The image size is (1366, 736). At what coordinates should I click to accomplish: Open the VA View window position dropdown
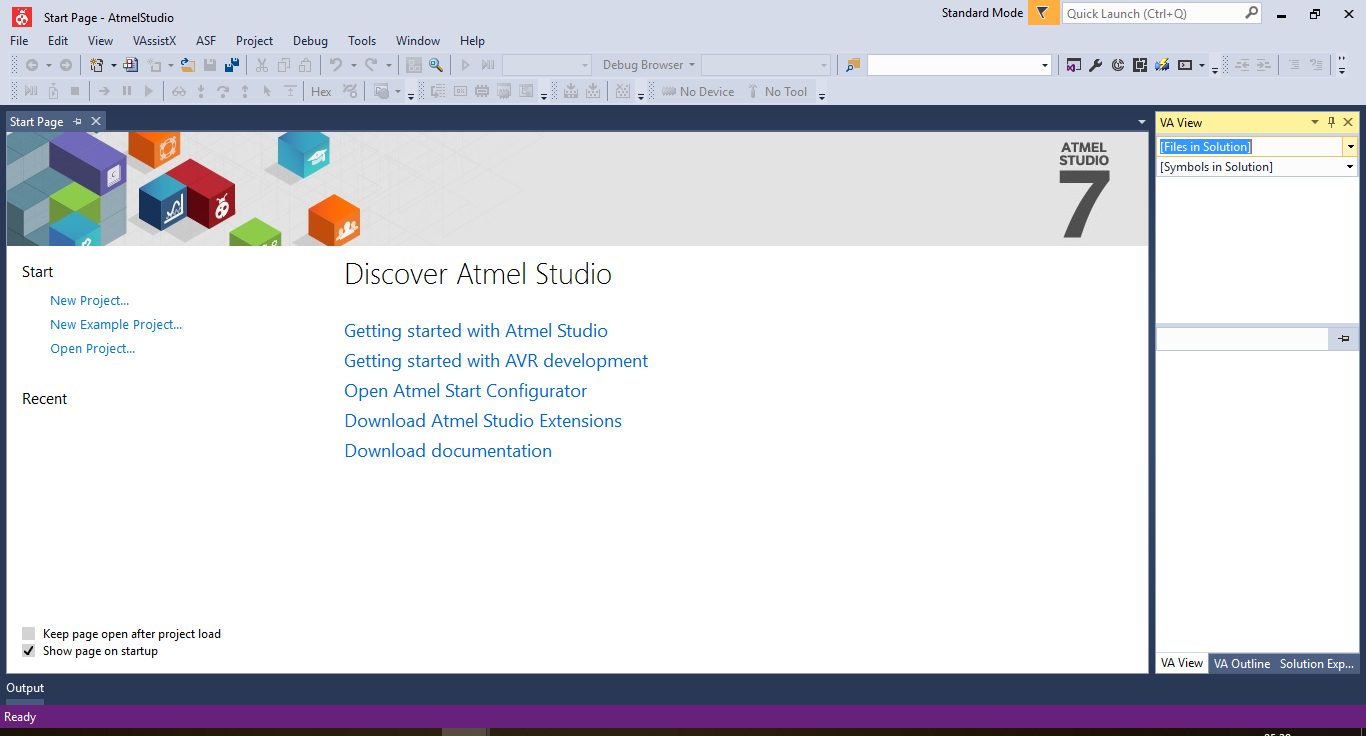click(1315, 122)
